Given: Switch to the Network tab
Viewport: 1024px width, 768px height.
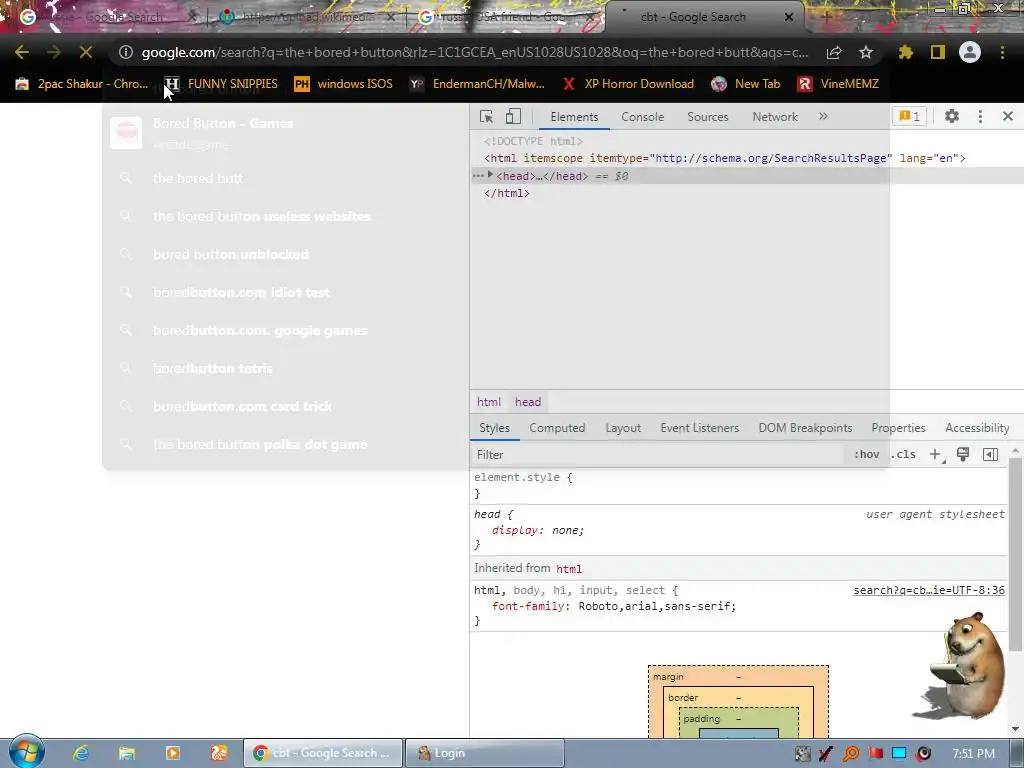Looking at the screenshot, I should [x=775, y=117].
